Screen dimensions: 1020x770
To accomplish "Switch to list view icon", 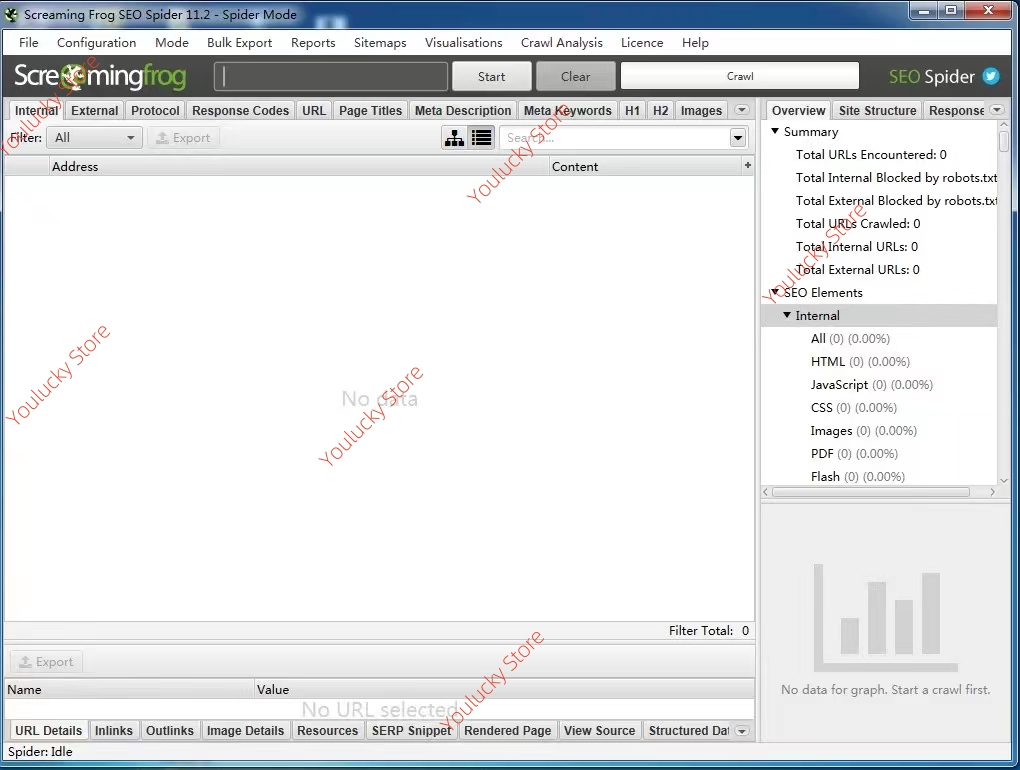I will [482, 138].
